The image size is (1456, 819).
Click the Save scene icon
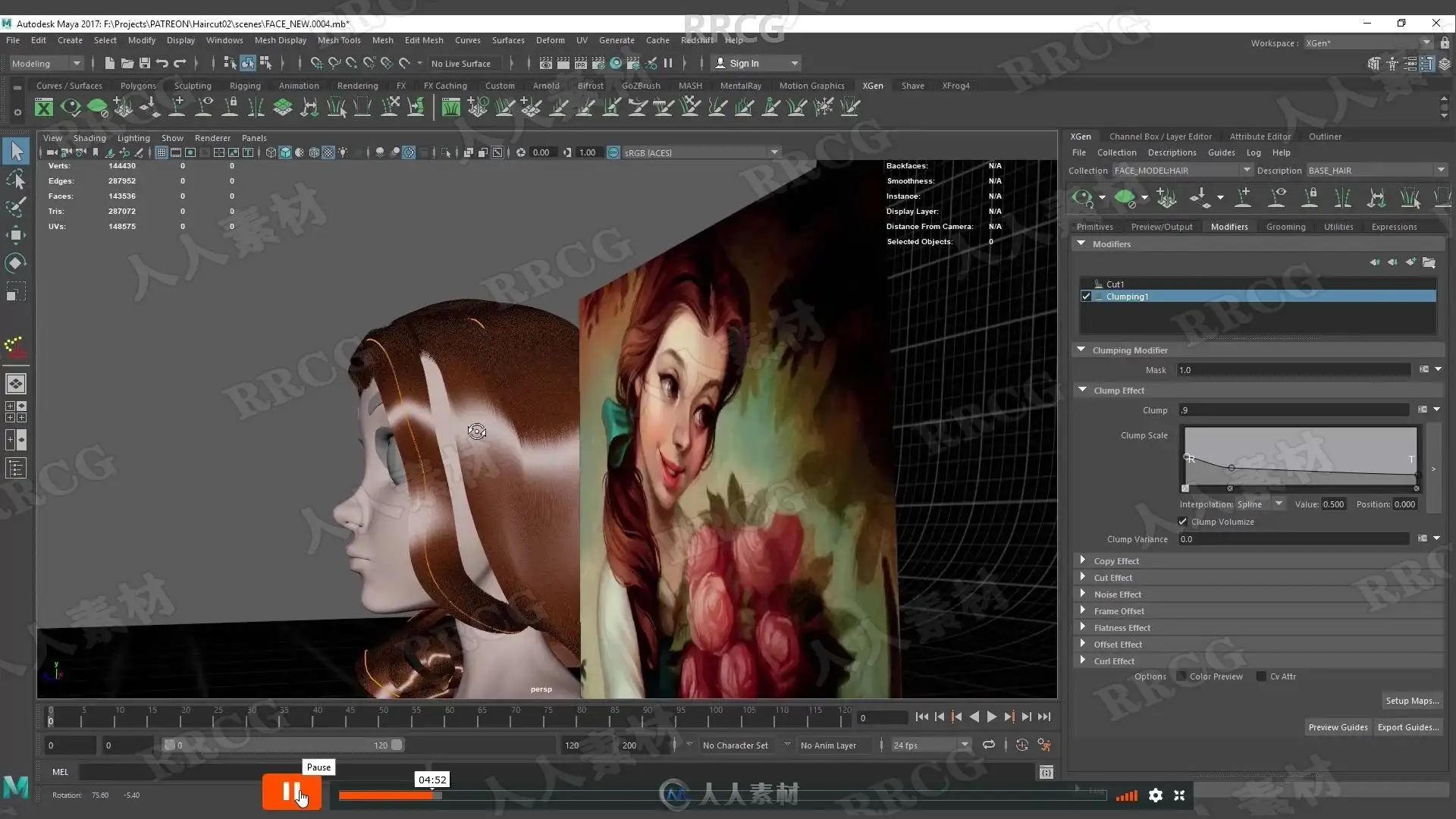[144, 64]
